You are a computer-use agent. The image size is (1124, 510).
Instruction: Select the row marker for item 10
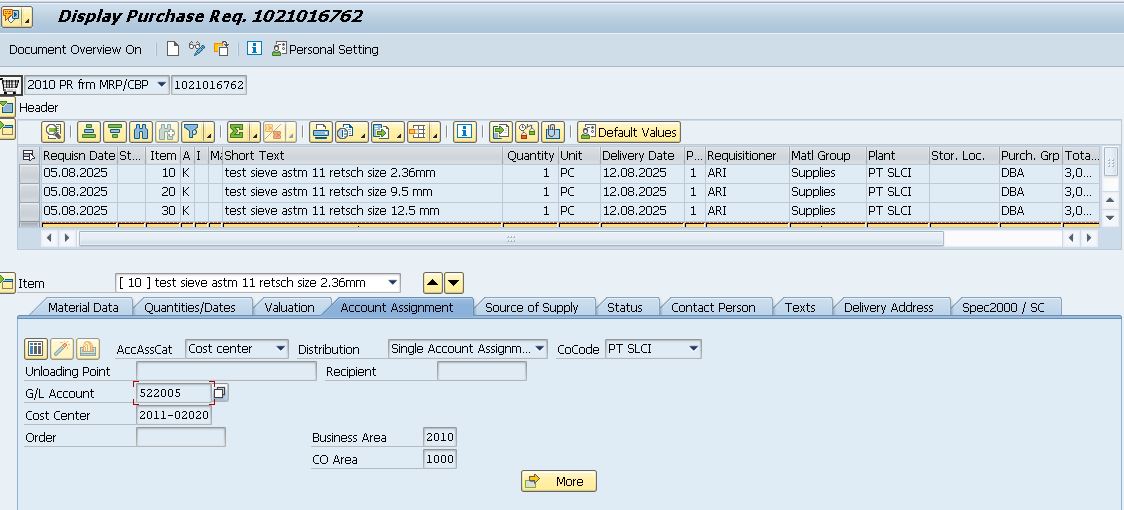point(29,173)
